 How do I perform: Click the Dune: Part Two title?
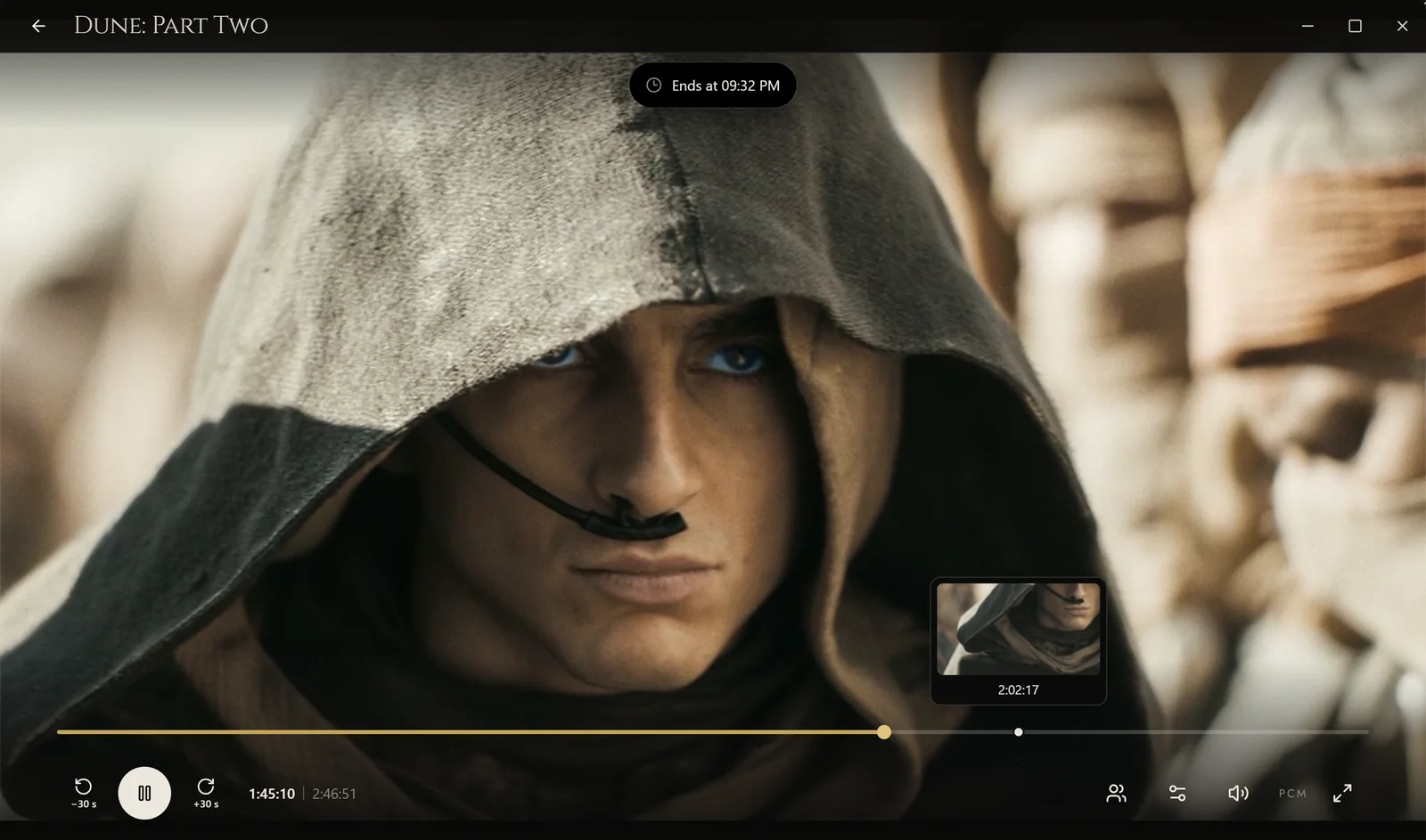[171, 26]
